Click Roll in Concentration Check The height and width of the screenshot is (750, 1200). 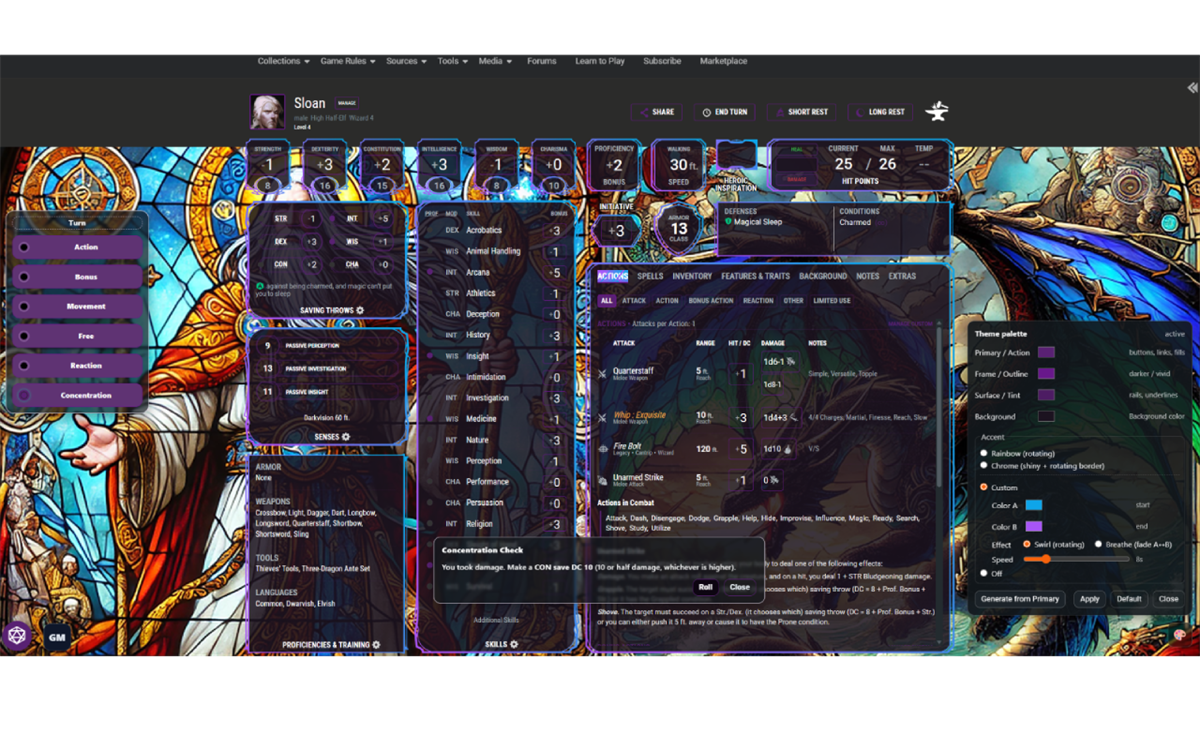[x=706, y=588]
